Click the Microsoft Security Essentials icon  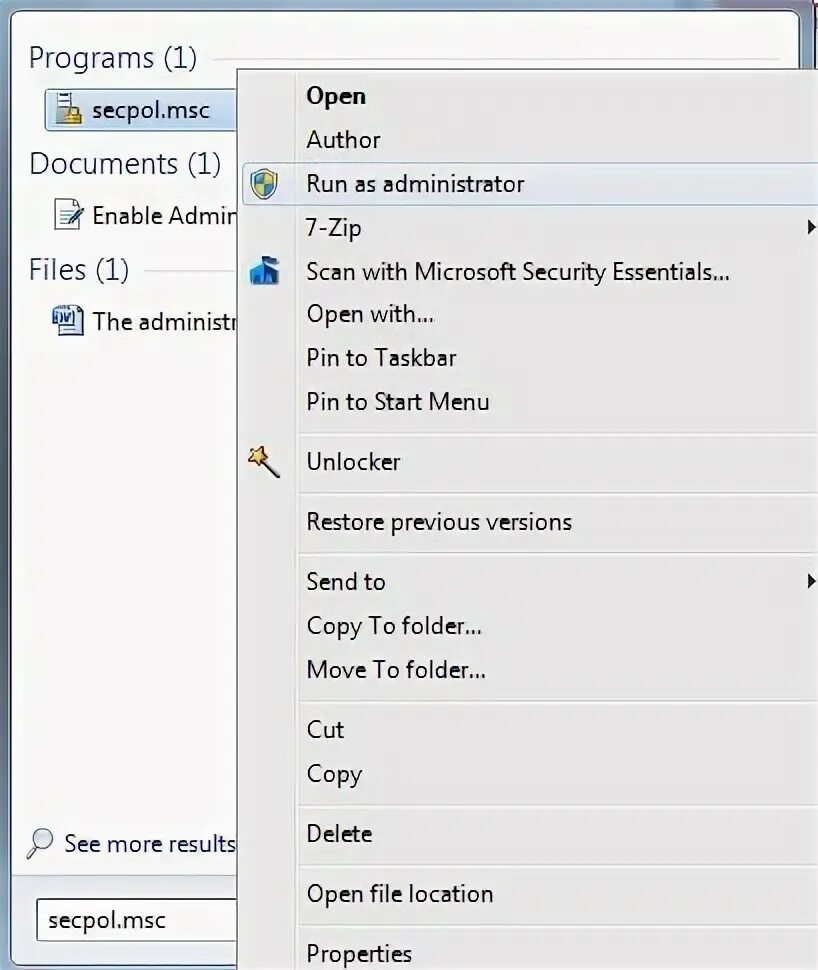pos(264,271)
